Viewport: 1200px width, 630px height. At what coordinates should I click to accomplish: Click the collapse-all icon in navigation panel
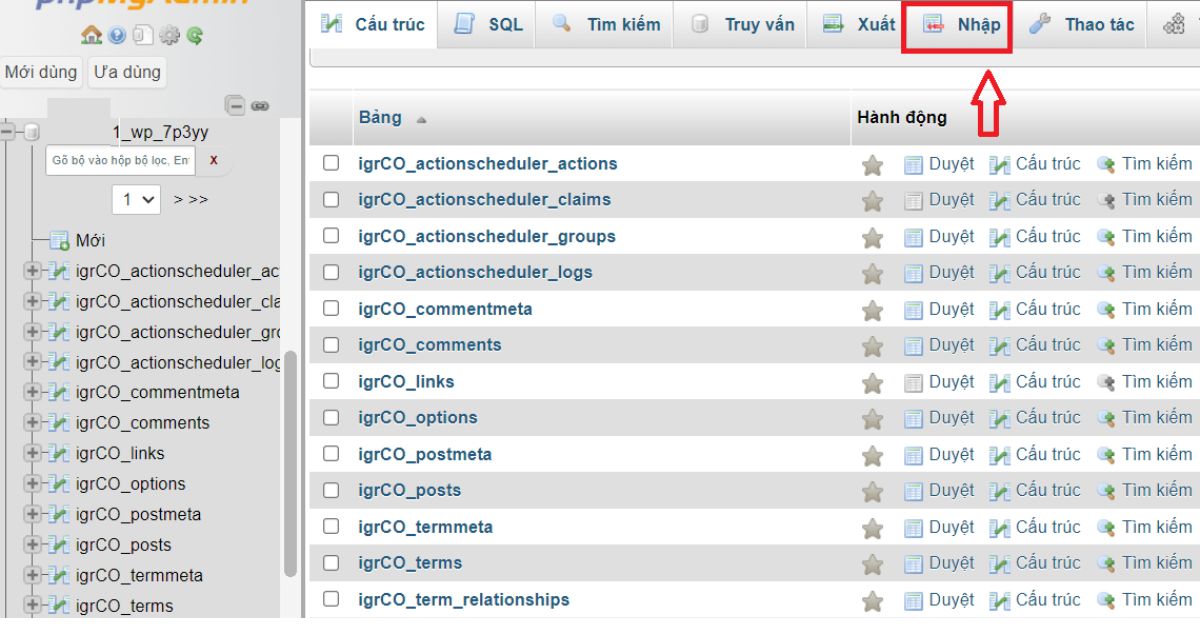click(235, 104)
